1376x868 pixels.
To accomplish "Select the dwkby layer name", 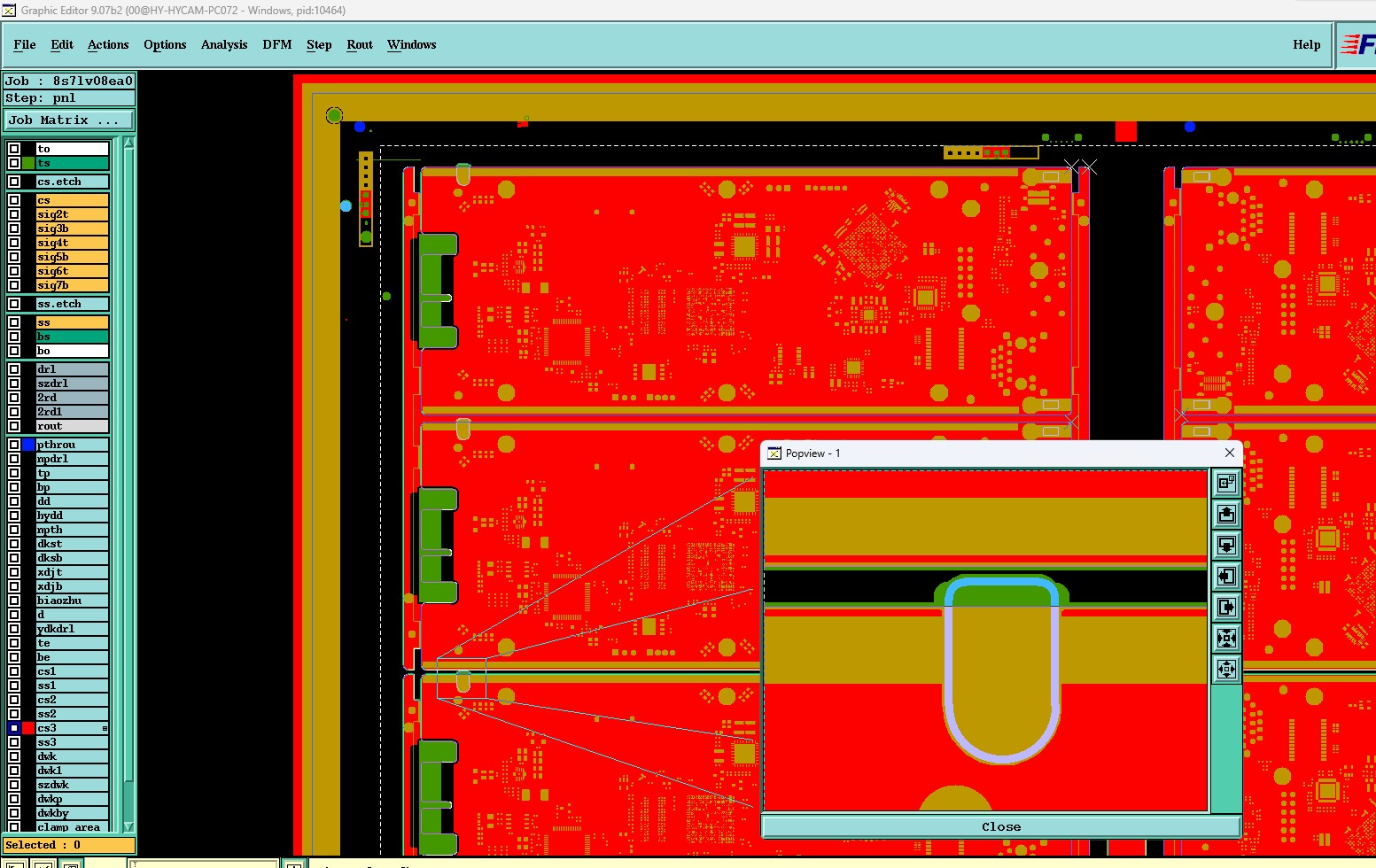I will [73, 813].
